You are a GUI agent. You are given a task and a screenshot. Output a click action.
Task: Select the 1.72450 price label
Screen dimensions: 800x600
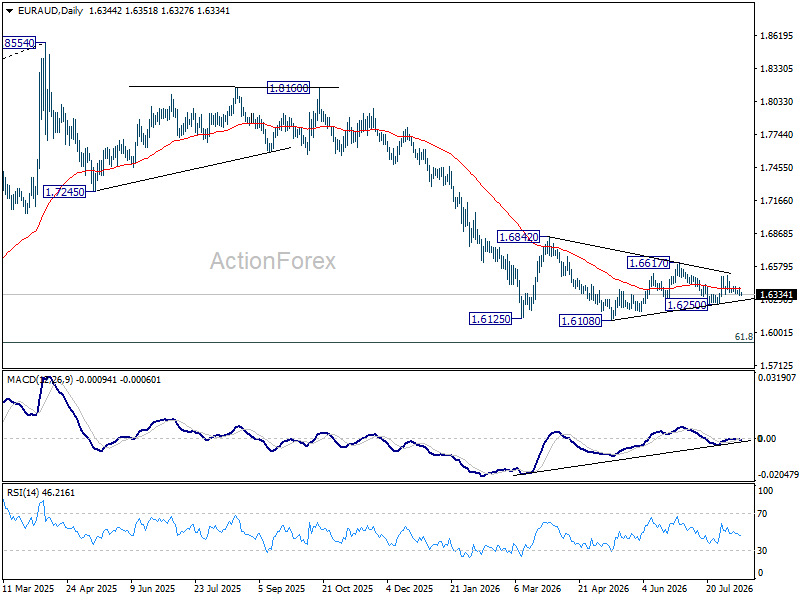[64, 192]
